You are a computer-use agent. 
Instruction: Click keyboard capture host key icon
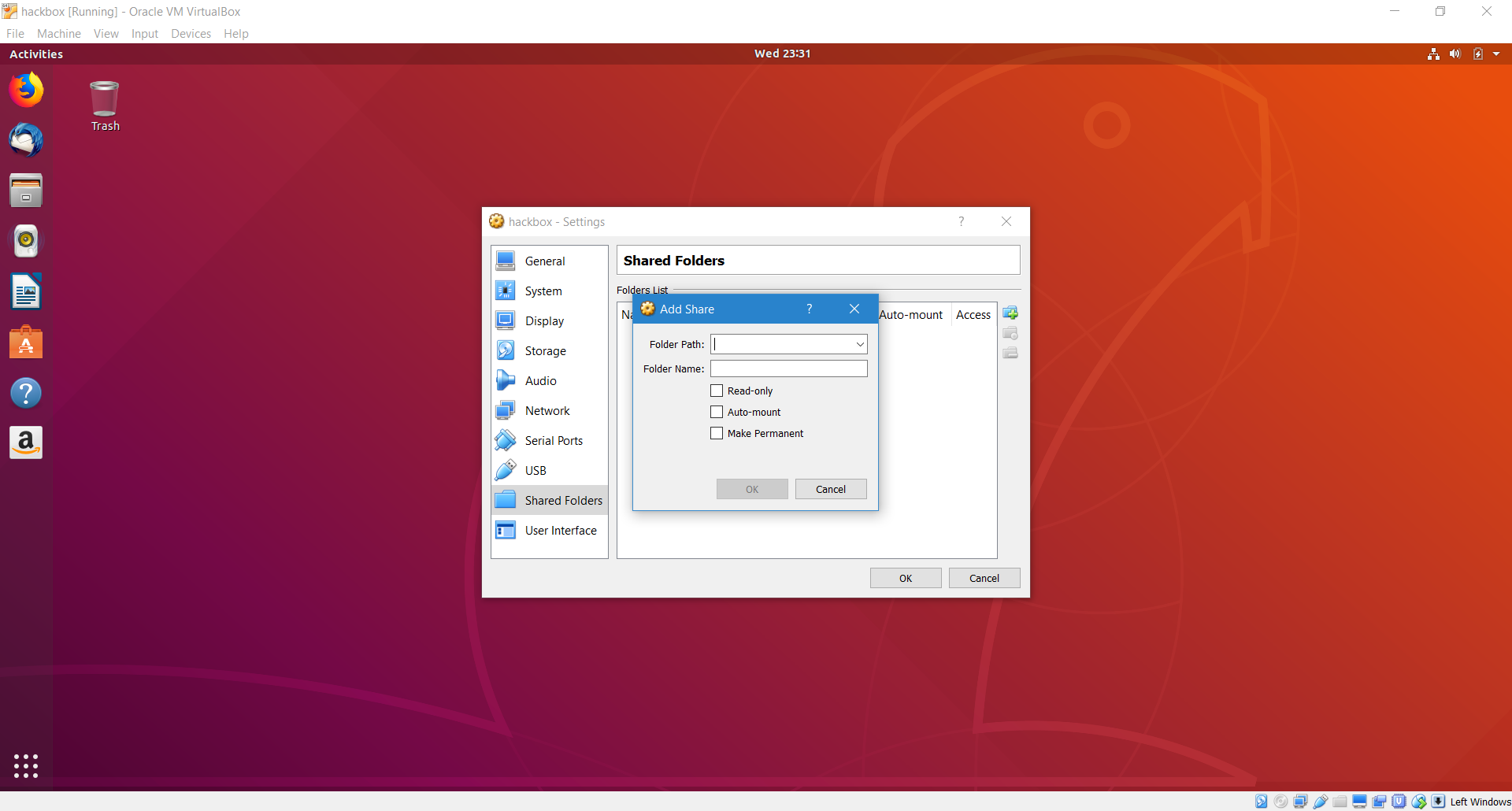pos(1438,802)
